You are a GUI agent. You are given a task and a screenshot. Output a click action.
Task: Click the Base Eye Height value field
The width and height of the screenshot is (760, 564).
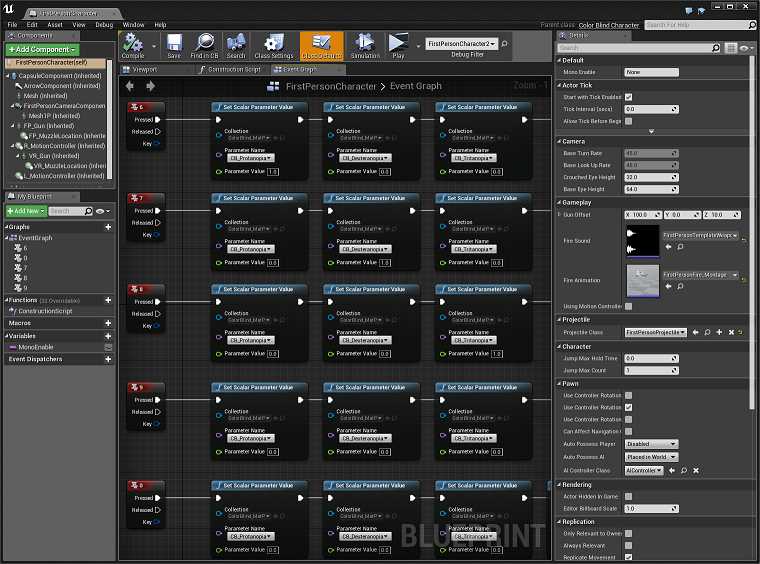tap(651, 189)
